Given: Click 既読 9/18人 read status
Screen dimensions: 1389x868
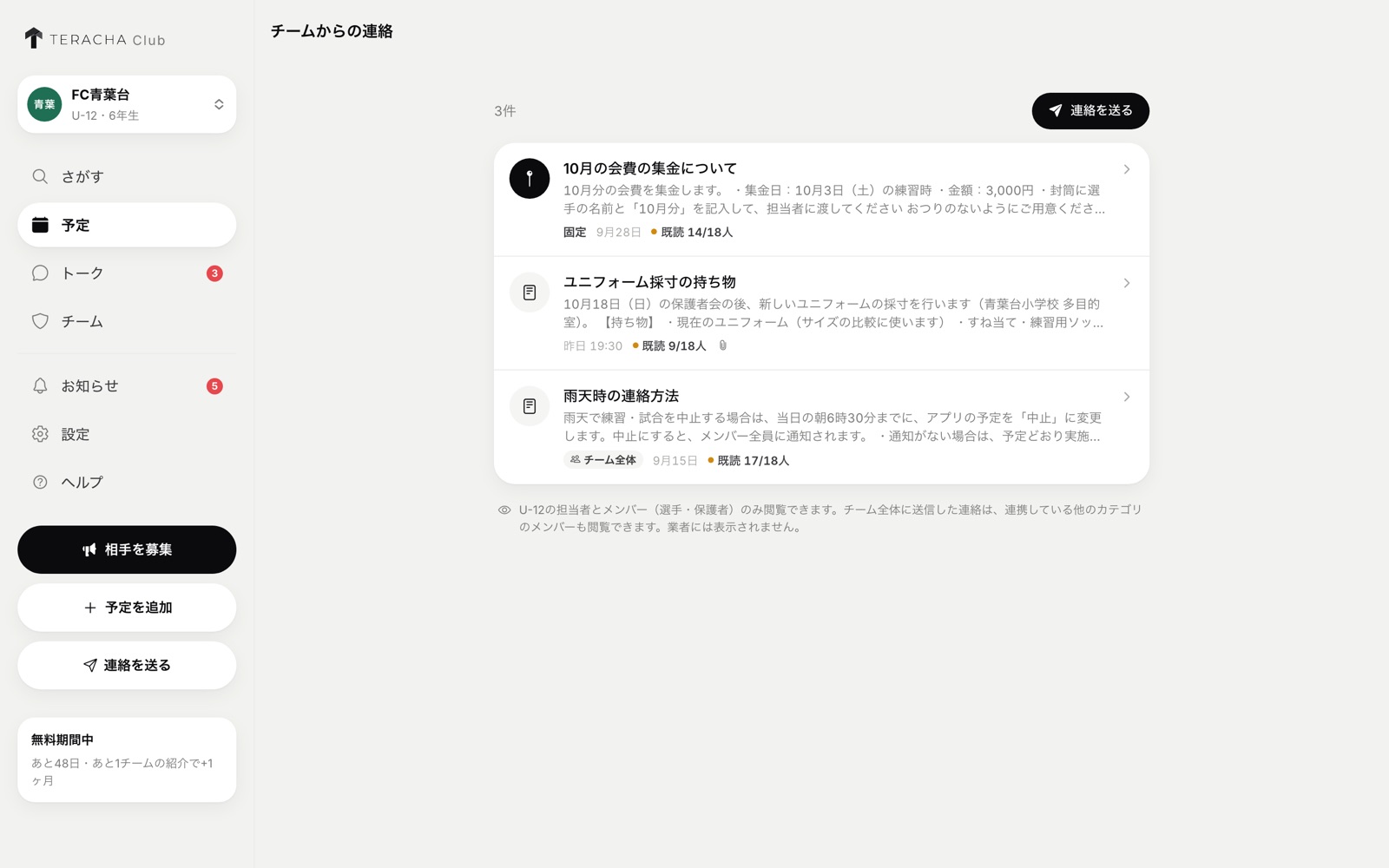Looking at the screenshot, I should tap(669, 346).
